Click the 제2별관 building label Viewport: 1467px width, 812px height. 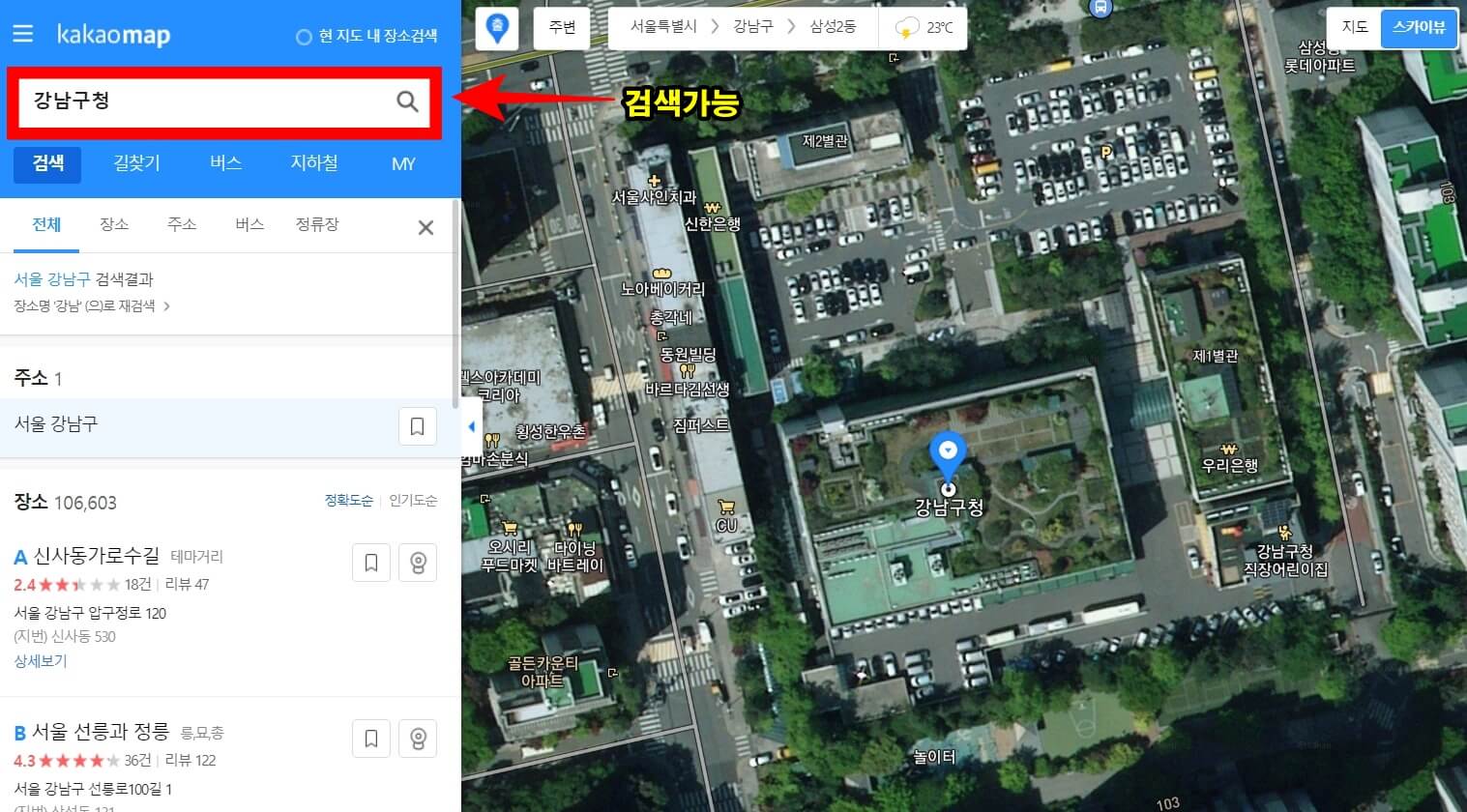point(825,141)
